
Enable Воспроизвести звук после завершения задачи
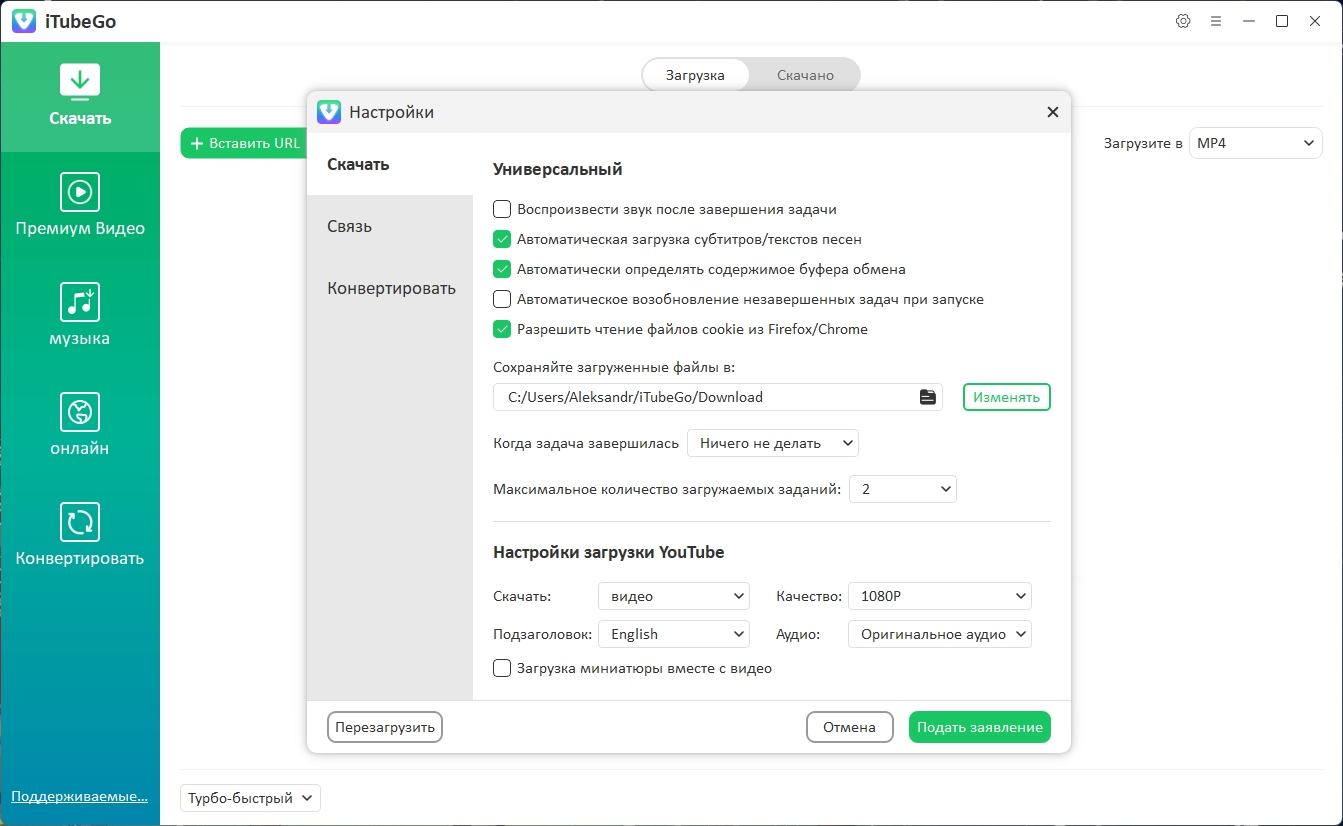point(502,209)
